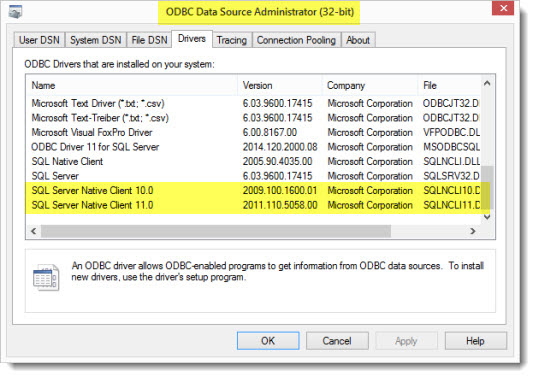Viewport: 535px width, 378px height.
Task: Sort drivers by the Version column header
Action: click(280, 85)
